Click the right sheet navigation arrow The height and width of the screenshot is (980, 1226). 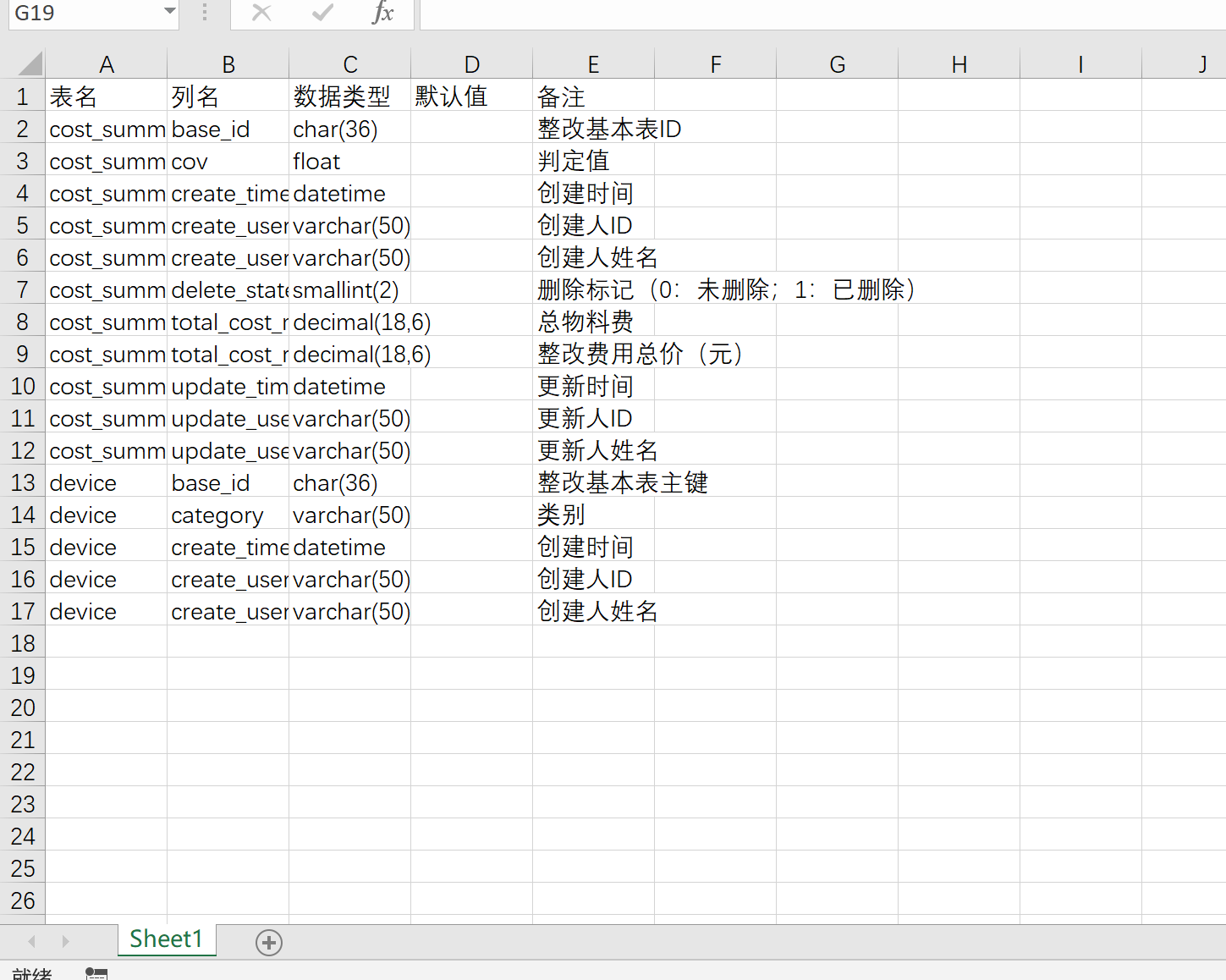pyautogui.click(x=65, y=941)
